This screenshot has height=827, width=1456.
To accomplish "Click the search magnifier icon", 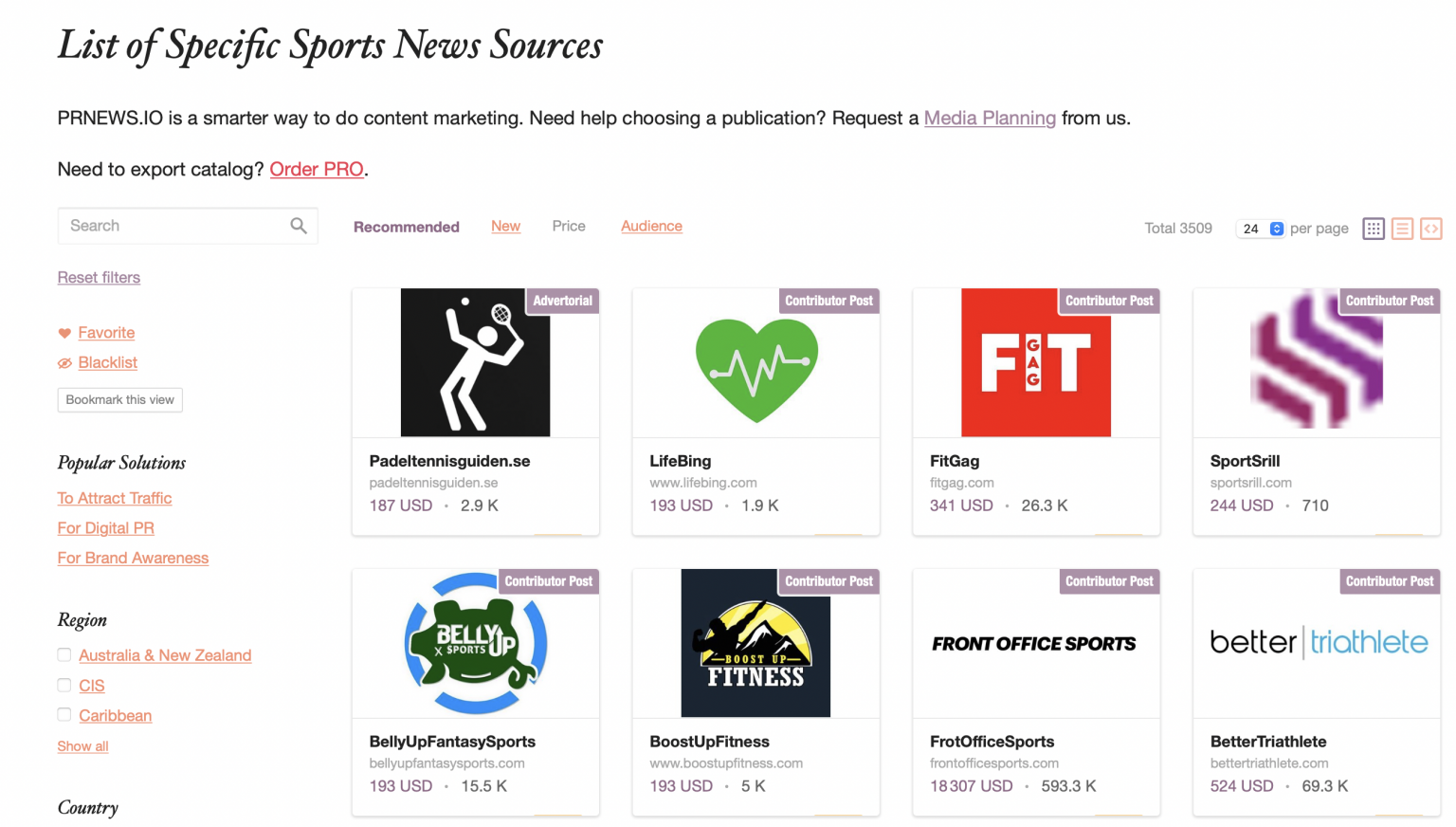I will [298, 226].
